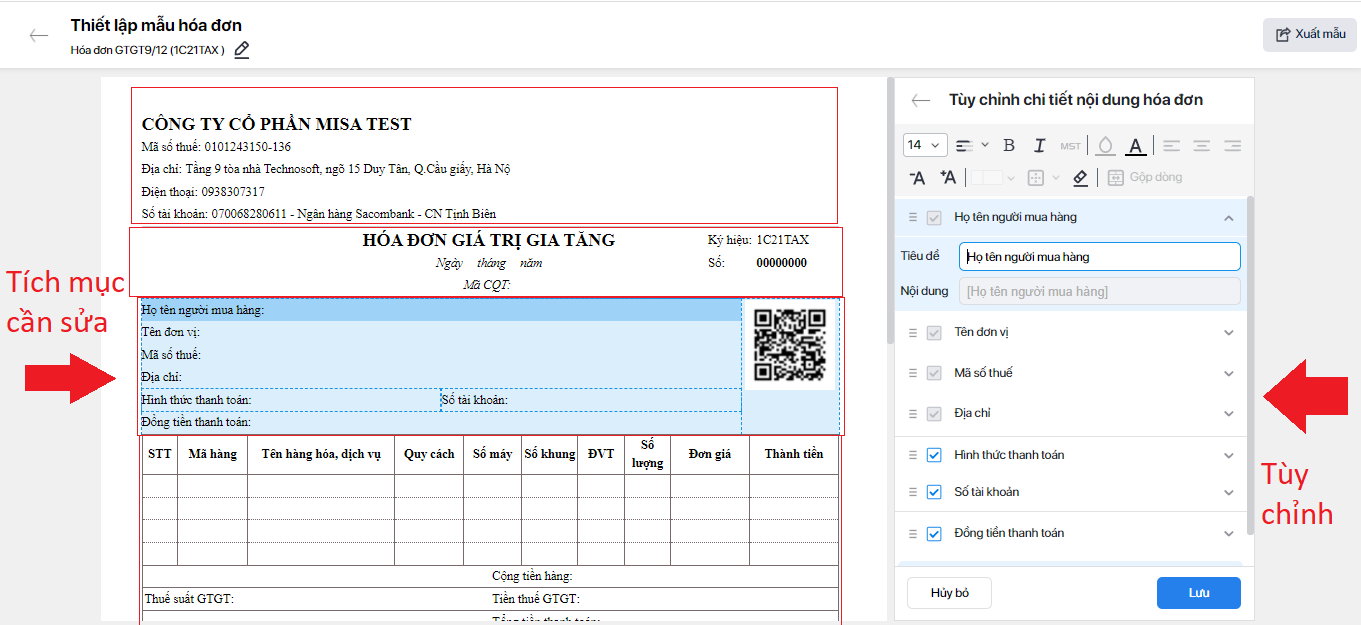Click the Tiêu đề input field
Viewport: 1361px width, 625px height.
click(1099, 256)
